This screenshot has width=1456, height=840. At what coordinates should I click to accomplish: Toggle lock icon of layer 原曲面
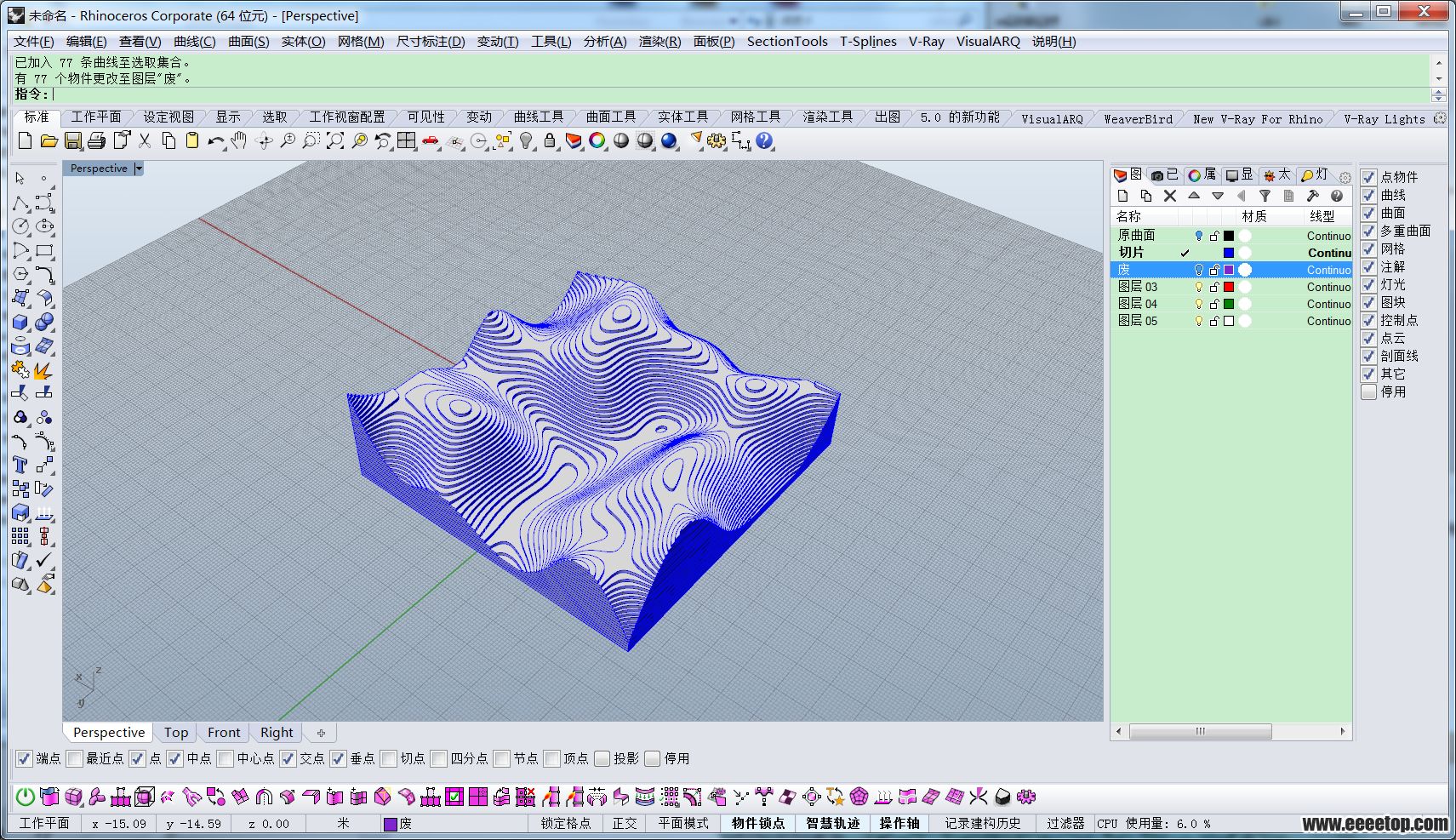pyautogui.click(x=1214, y=236)
